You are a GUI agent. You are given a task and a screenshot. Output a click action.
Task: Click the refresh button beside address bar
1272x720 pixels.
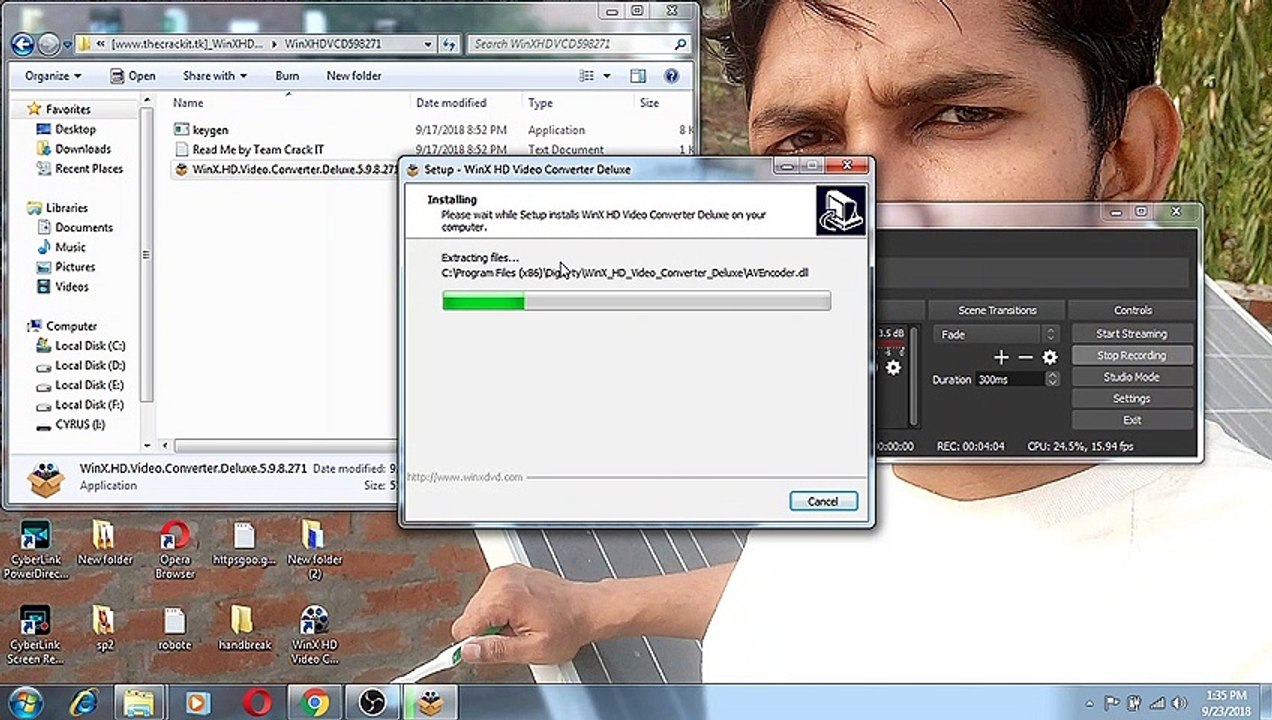pyautogui.click(x=450, y=44)
